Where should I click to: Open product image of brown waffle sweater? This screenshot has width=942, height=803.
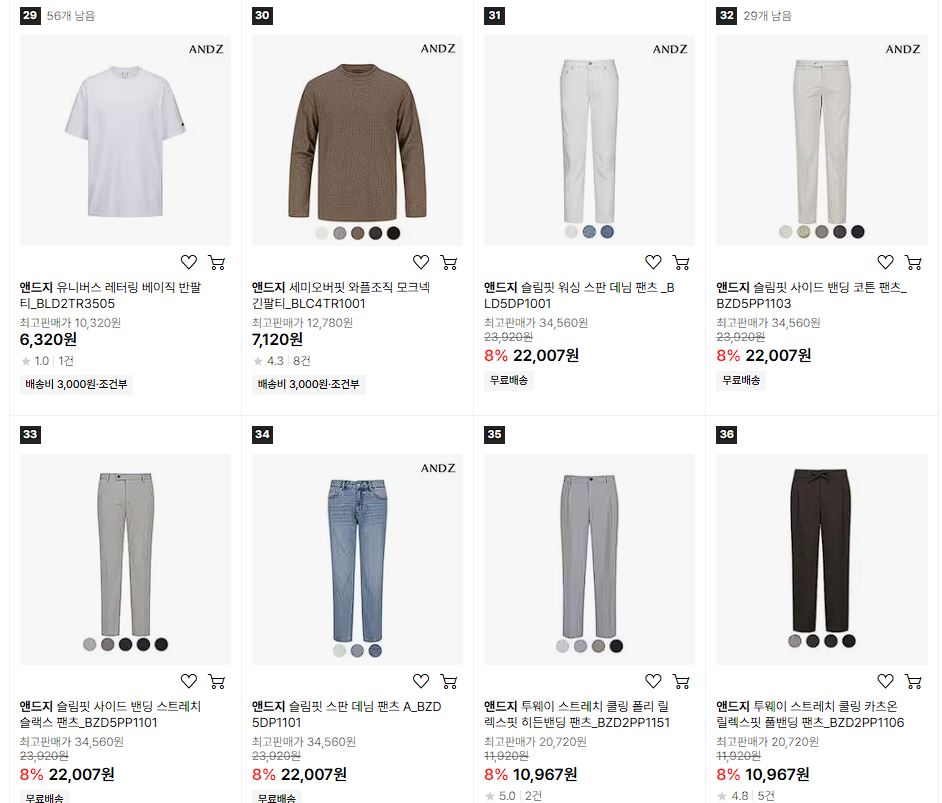point(357,140)
